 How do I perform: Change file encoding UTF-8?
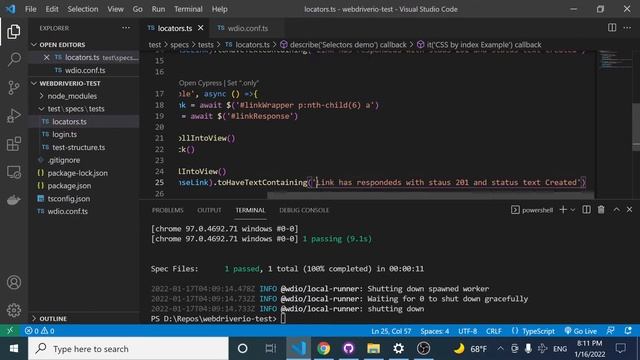(x=467, y=331)
